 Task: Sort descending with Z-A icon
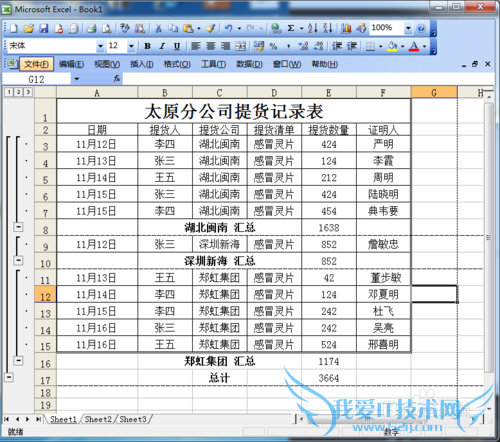pos(327,28)
